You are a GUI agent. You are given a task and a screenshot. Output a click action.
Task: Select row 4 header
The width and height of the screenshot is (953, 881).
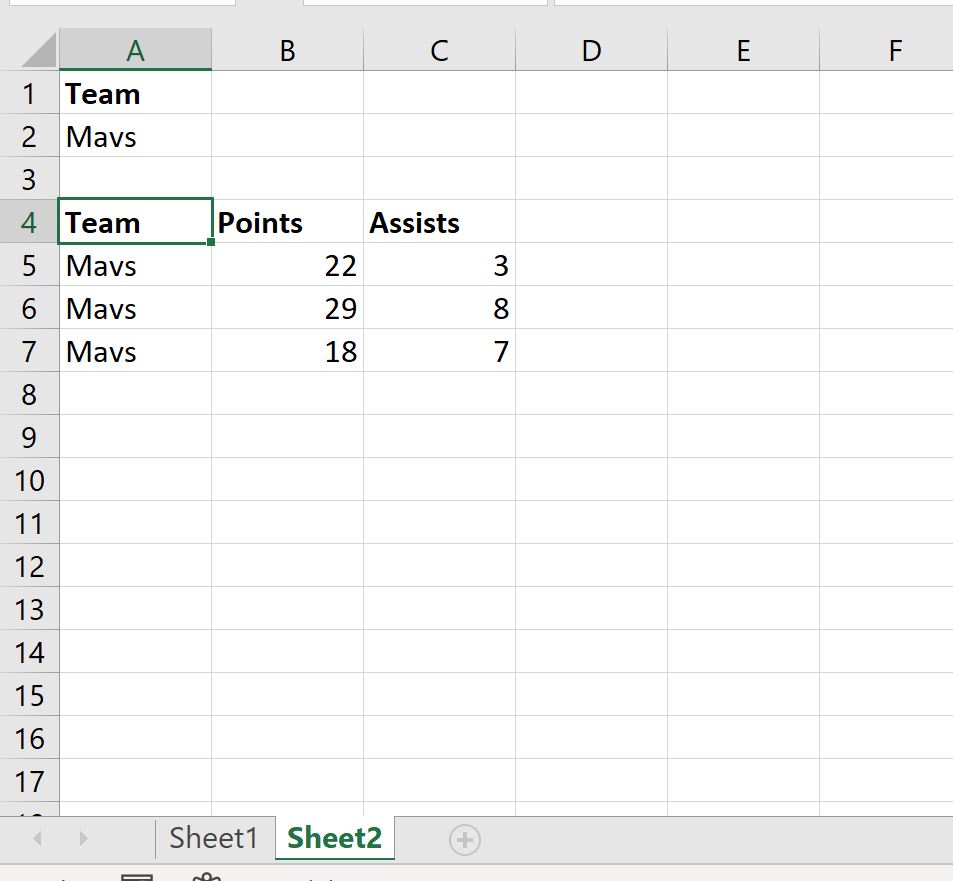pos(29,222)
